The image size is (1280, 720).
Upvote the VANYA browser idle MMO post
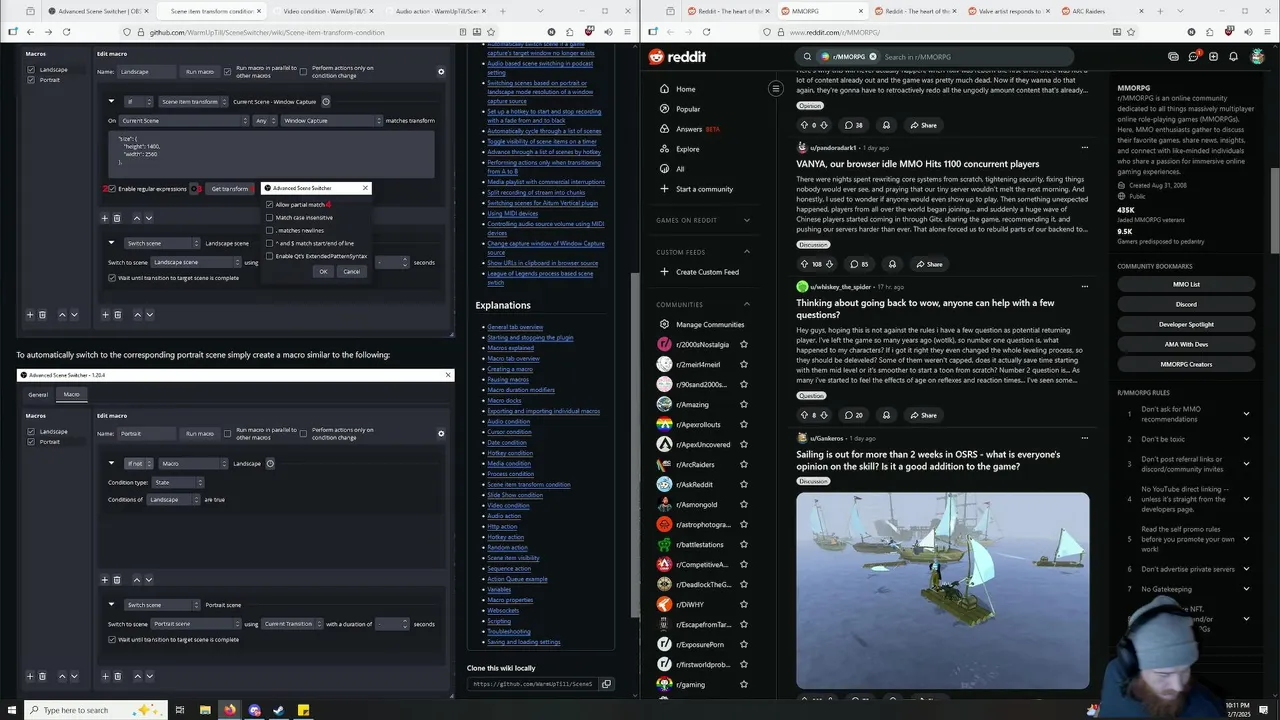click(804, 264)
